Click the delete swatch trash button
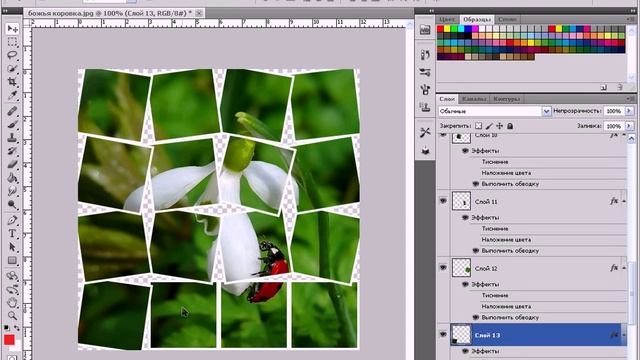 [x=620, y=87]
